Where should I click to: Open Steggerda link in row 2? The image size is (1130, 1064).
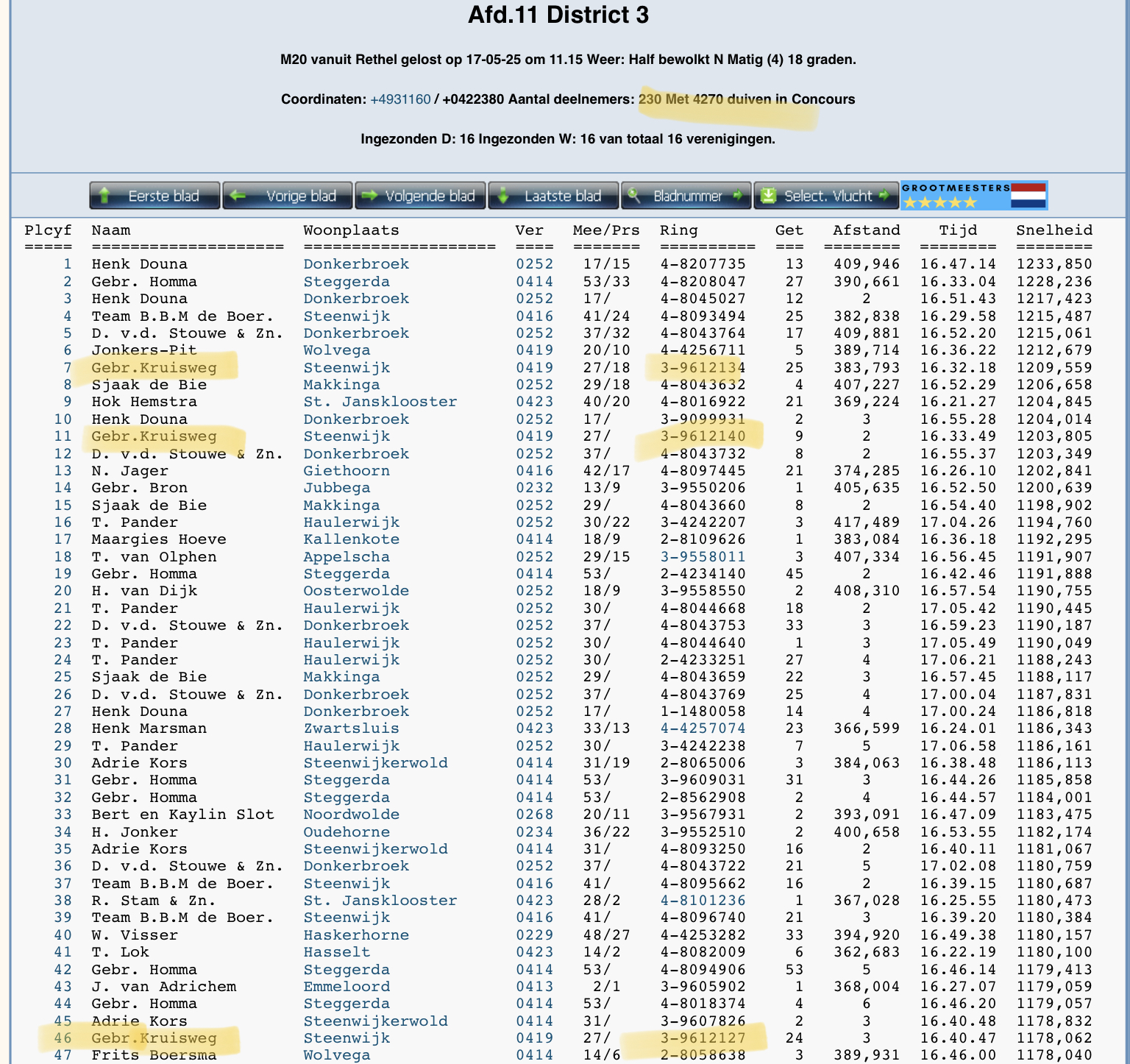pyautogui.click(x=347, y=282)
